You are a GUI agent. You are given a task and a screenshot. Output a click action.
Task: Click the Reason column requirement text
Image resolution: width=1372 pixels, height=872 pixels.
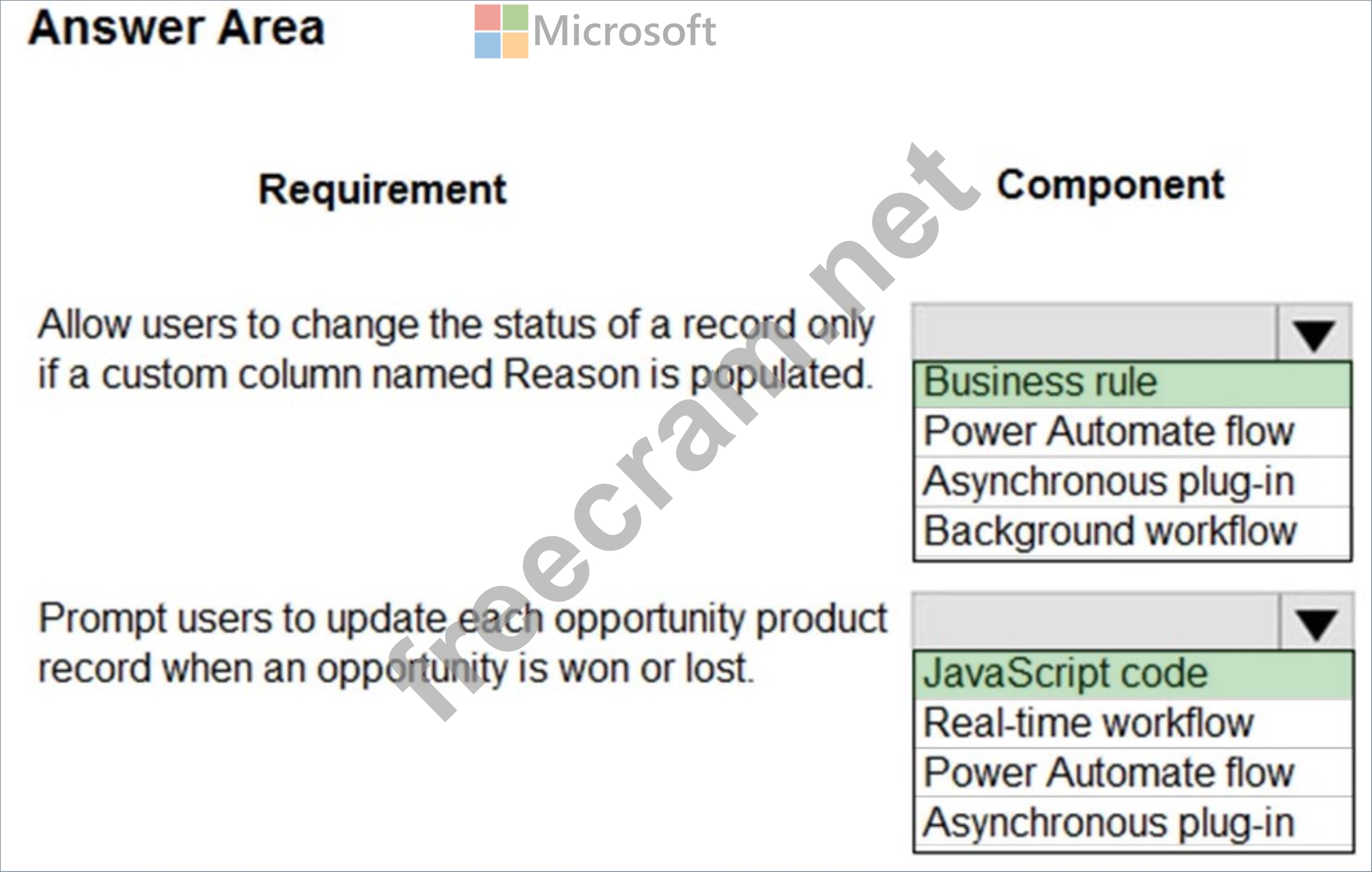click(455, 350)
